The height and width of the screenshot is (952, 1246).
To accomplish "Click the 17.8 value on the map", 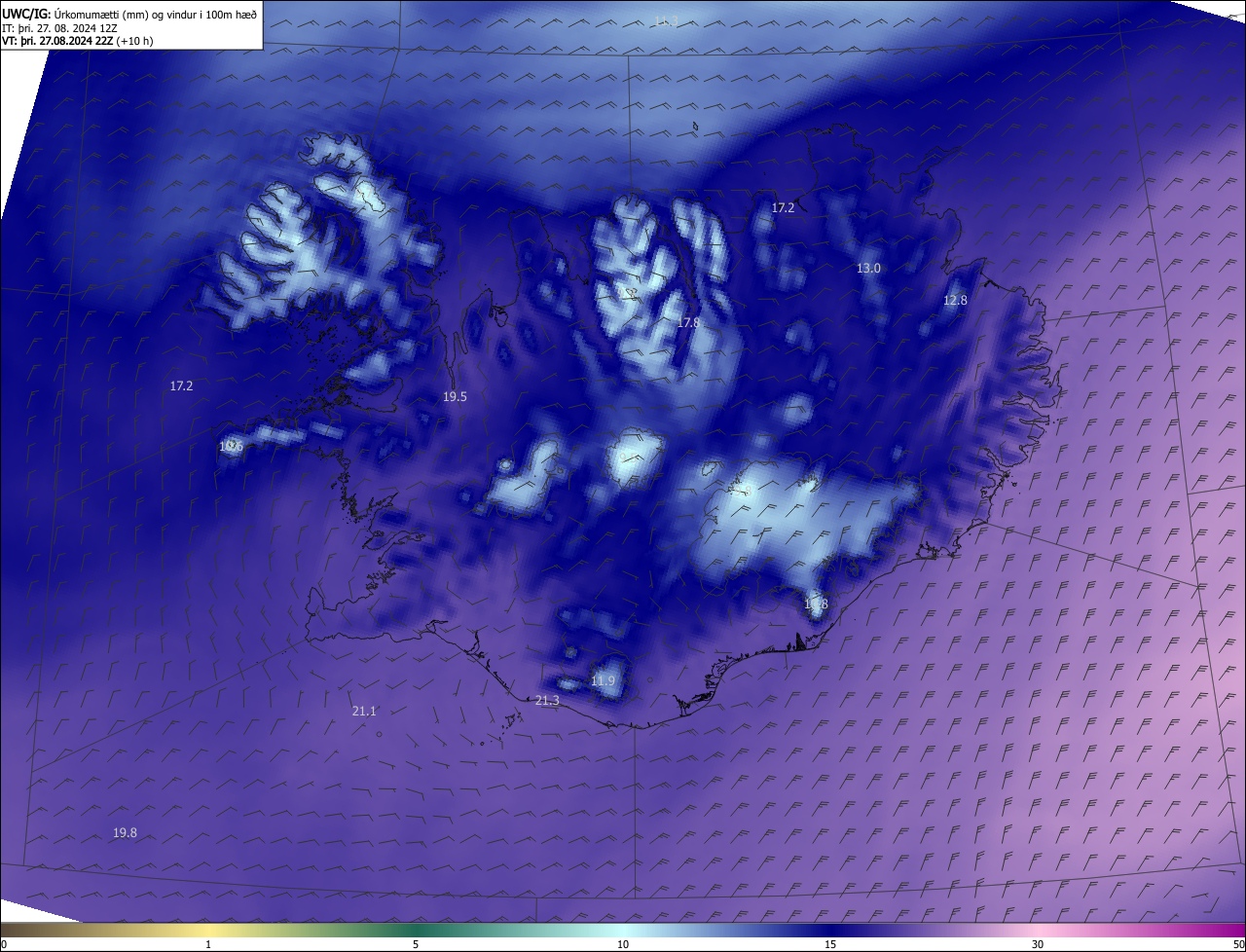I will pyautogui.click(x=688, y=322).
